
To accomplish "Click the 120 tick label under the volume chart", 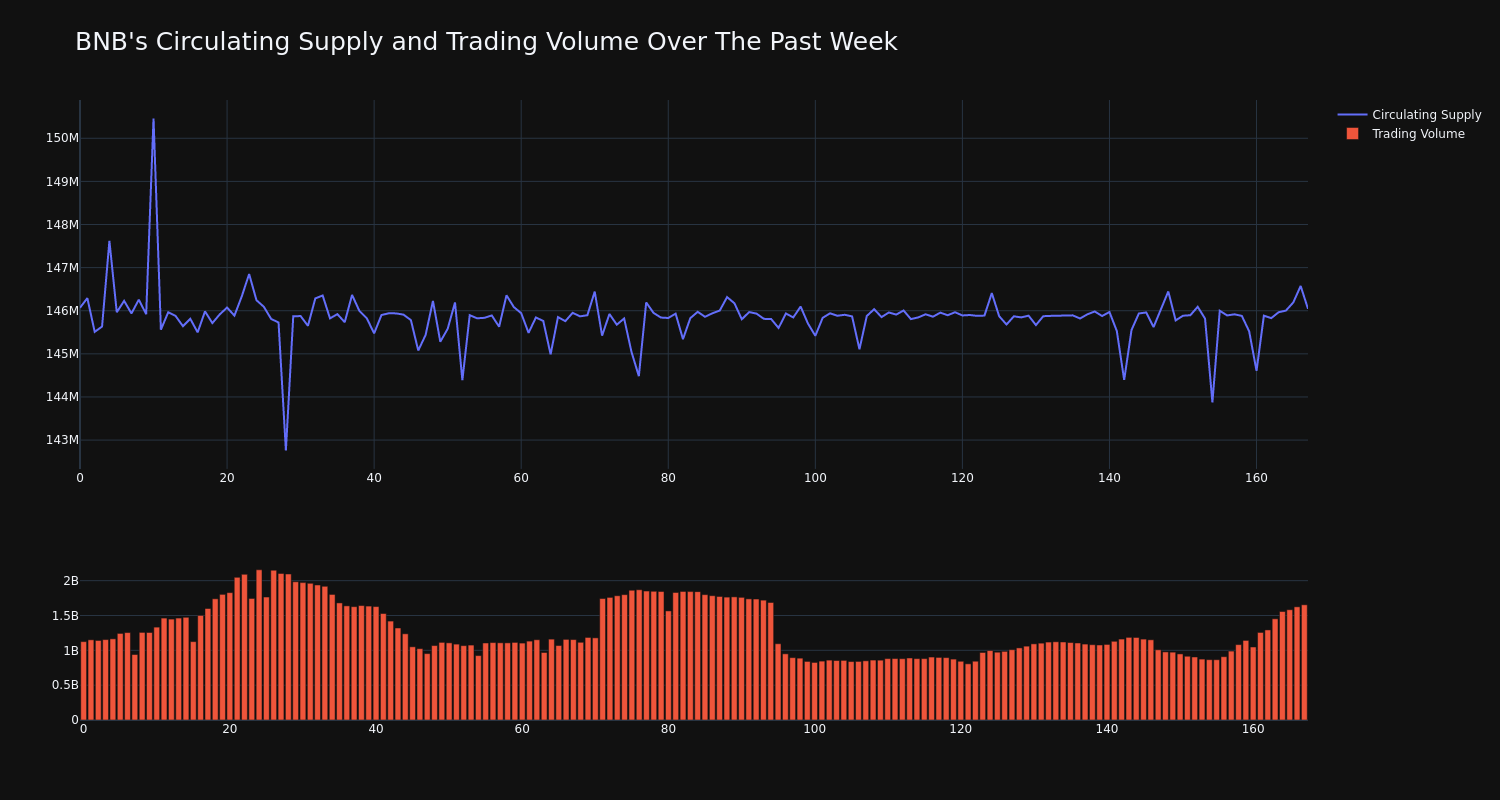I will [960, 729].
